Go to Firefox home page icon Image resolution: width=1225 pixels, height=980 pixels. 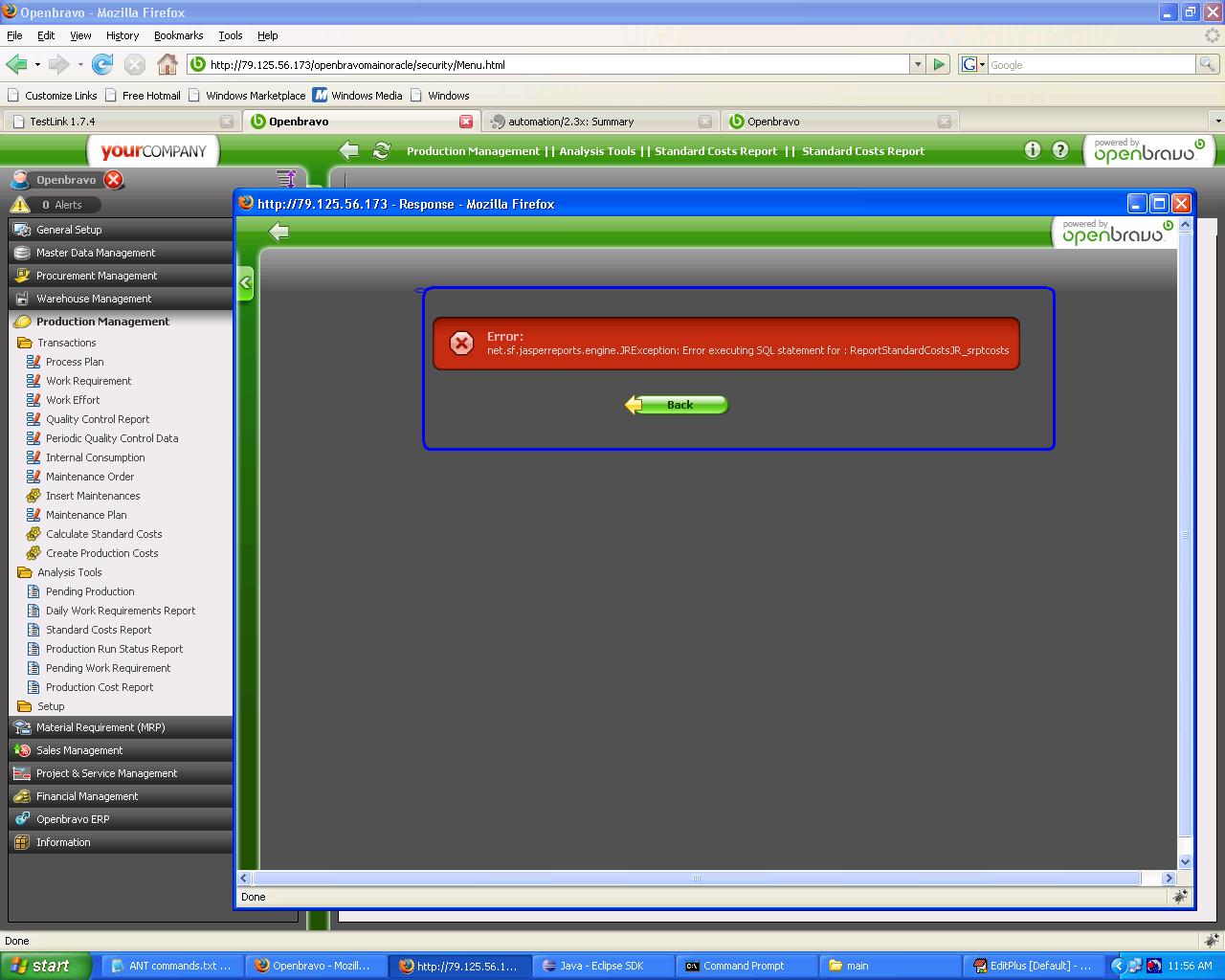point(167,65)
